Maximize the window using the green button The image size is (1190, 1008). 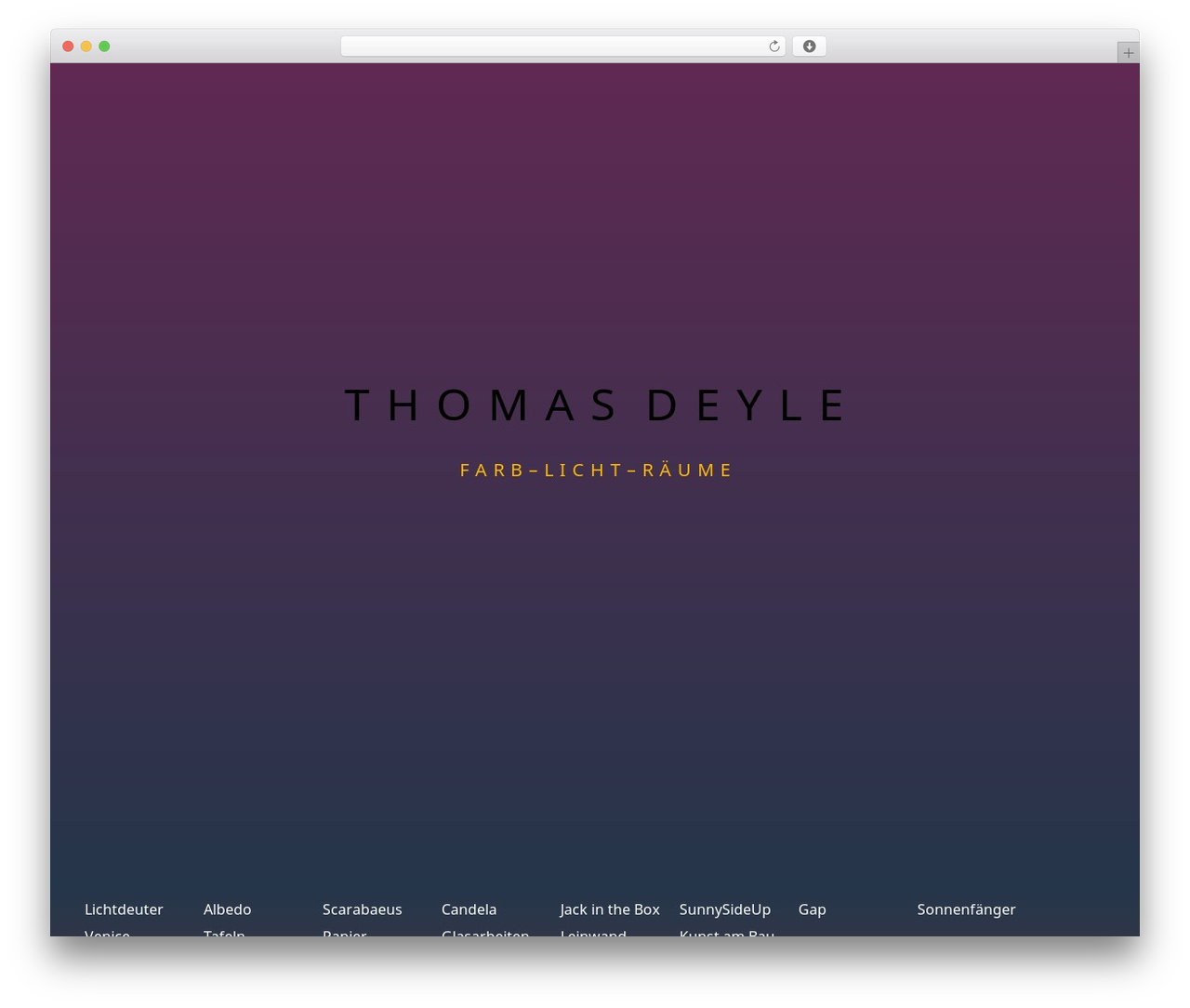click(104, 46)
